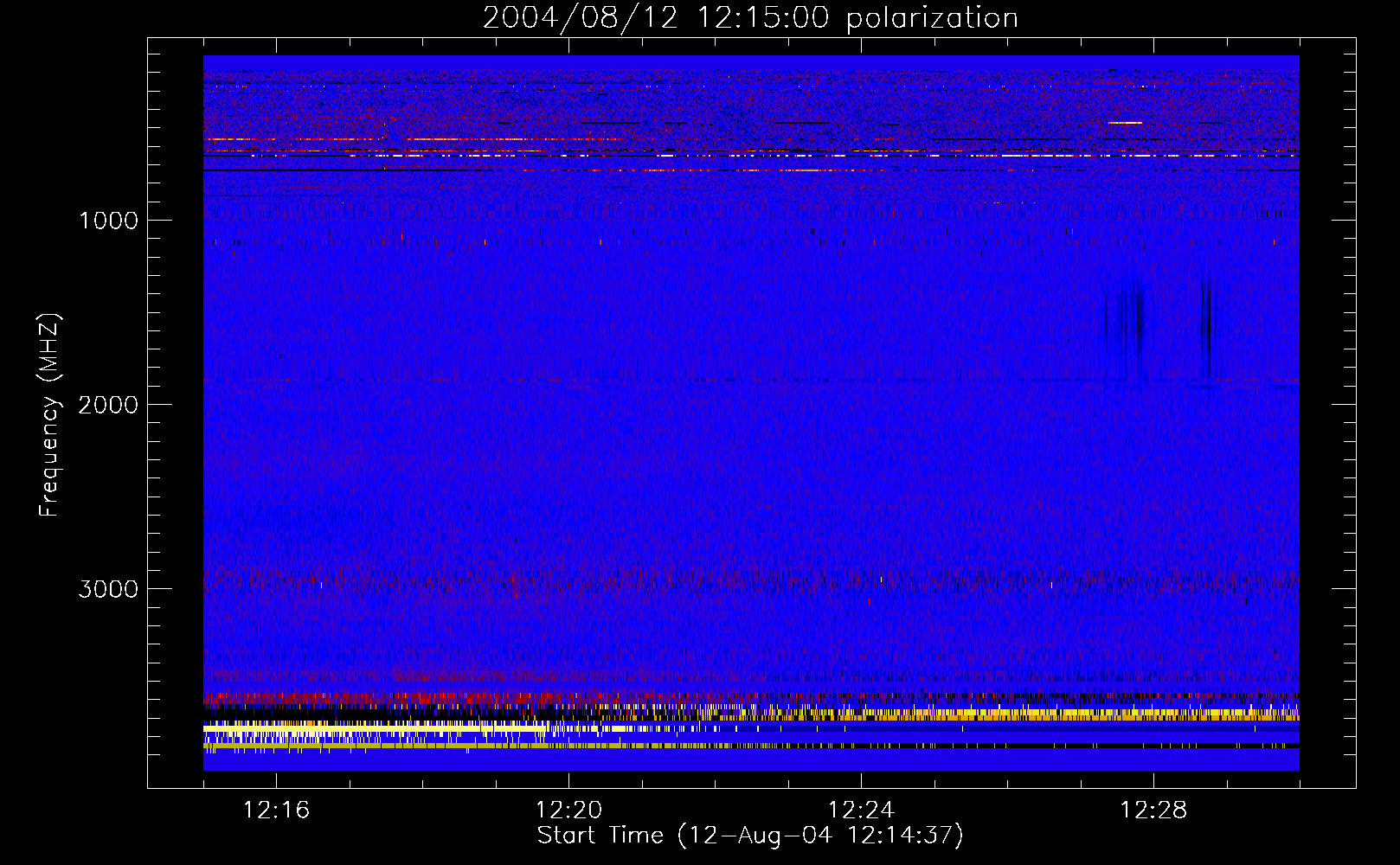
Task: Click the "1000" frequency tick label
Action: pos(108,221)
